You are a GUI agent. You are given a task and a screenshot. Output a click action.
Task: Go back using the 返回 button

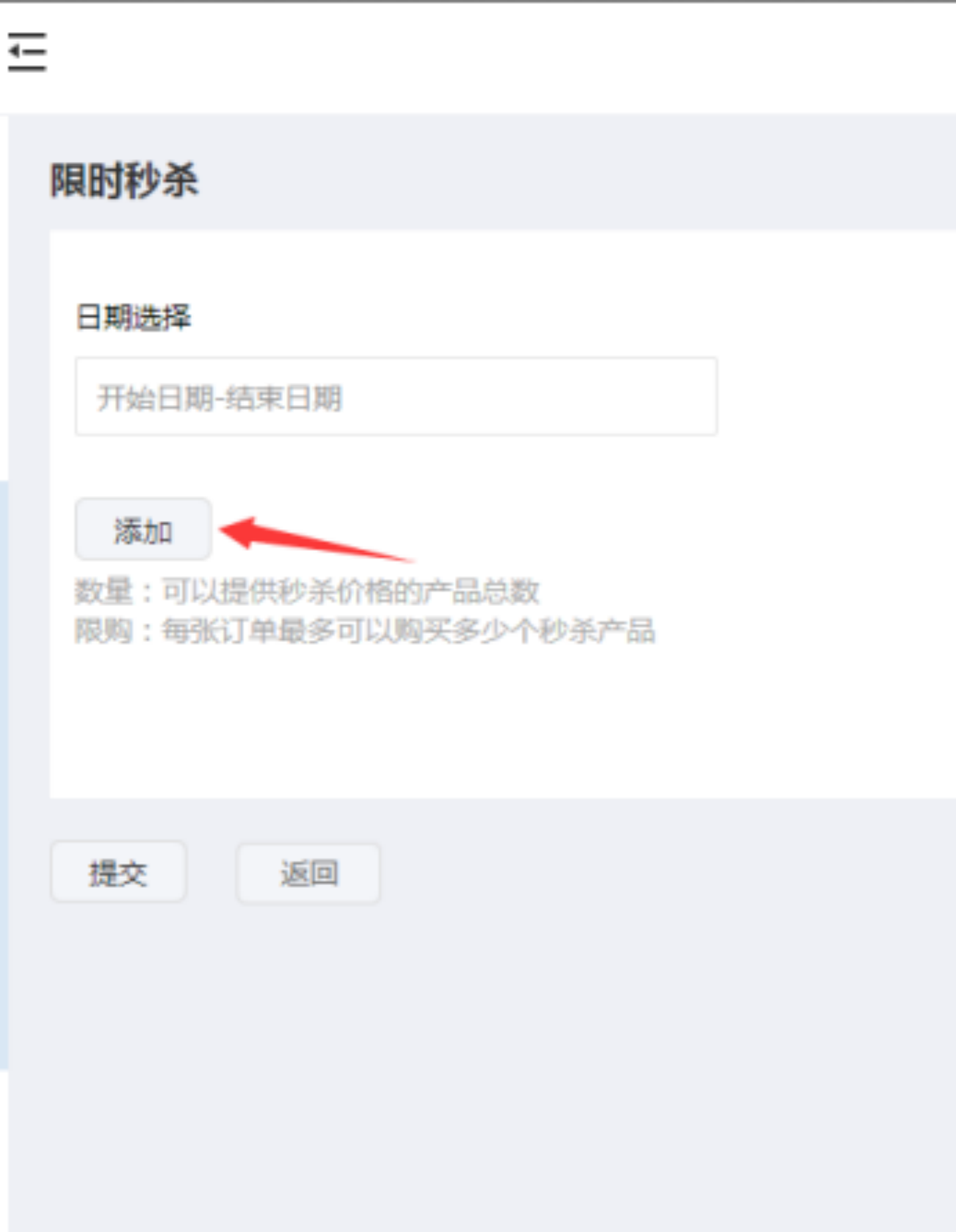coord(309,872)
